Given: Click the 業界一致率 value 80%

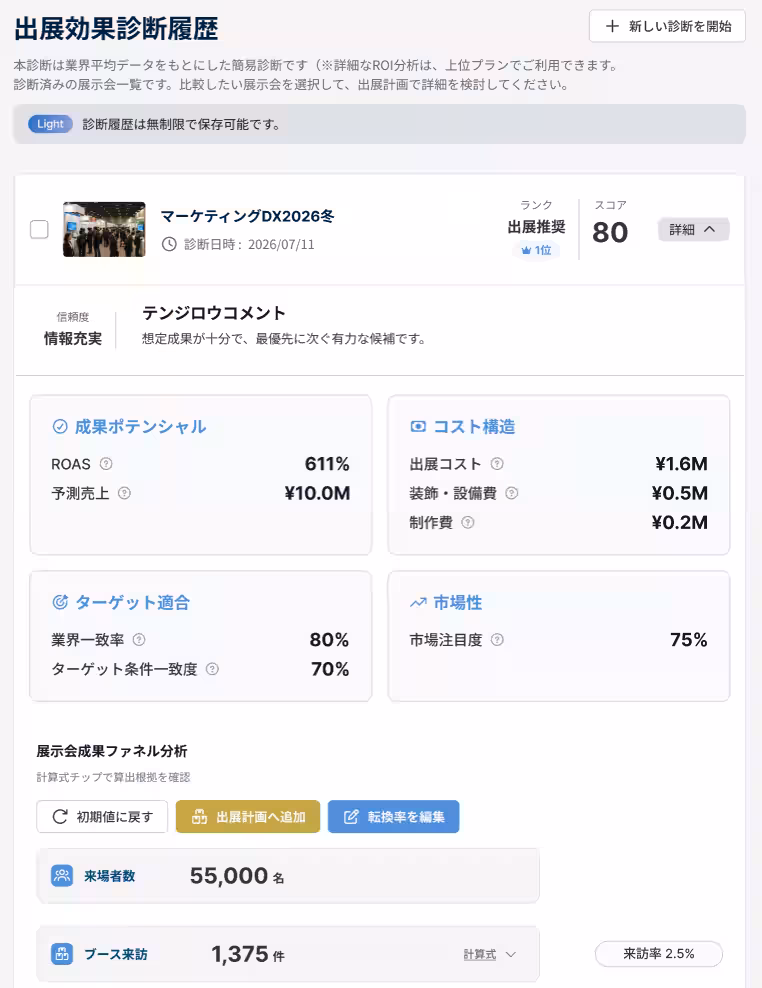Looking at the screenshot, I should click(329, 640).
